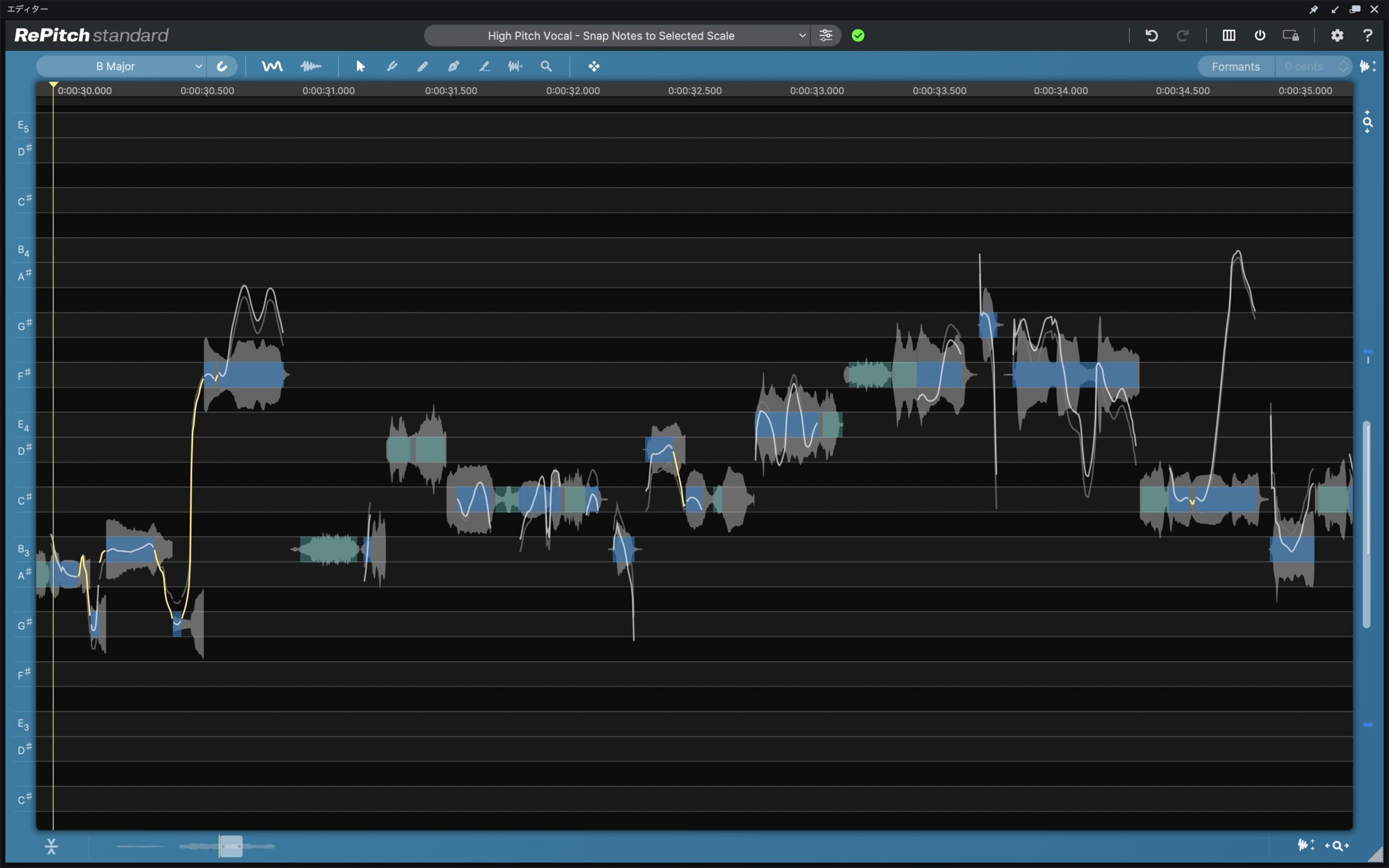Image resolution: width=1389 pixels, height=868 pixels.
Task: Click timeline ruler at 0:00:34.500
Action: pyautogui.click(x=1182, y=91)
